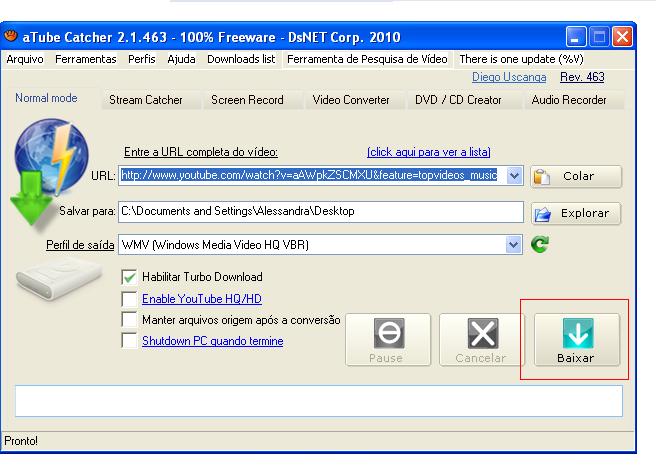Switch to the Screen Record tab
Image resolution: width=656 pixels, height=475 pixels.
tap(247, 100)
